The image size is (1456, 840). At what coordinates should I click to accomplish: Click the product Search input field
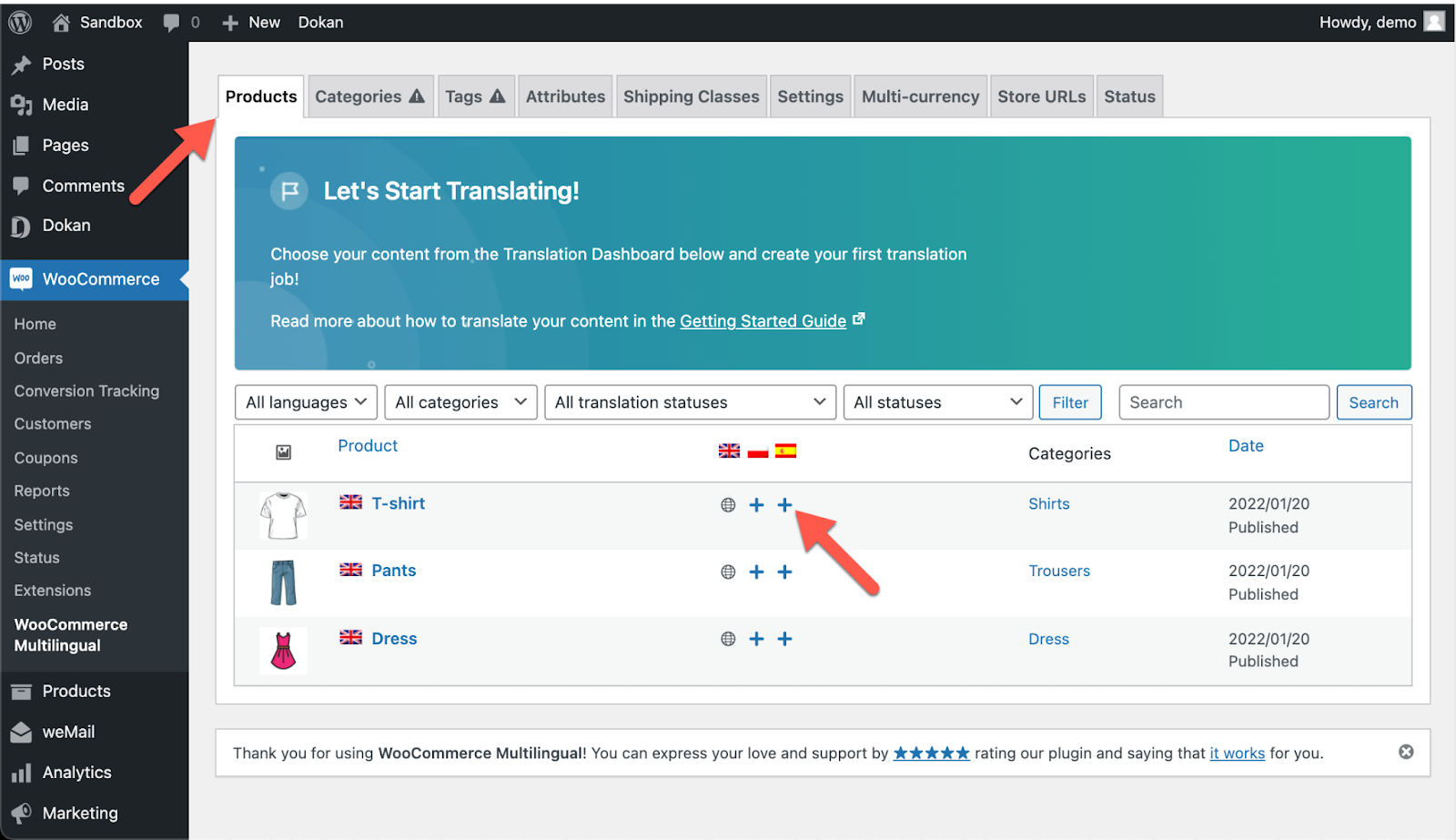[1224, 402]
